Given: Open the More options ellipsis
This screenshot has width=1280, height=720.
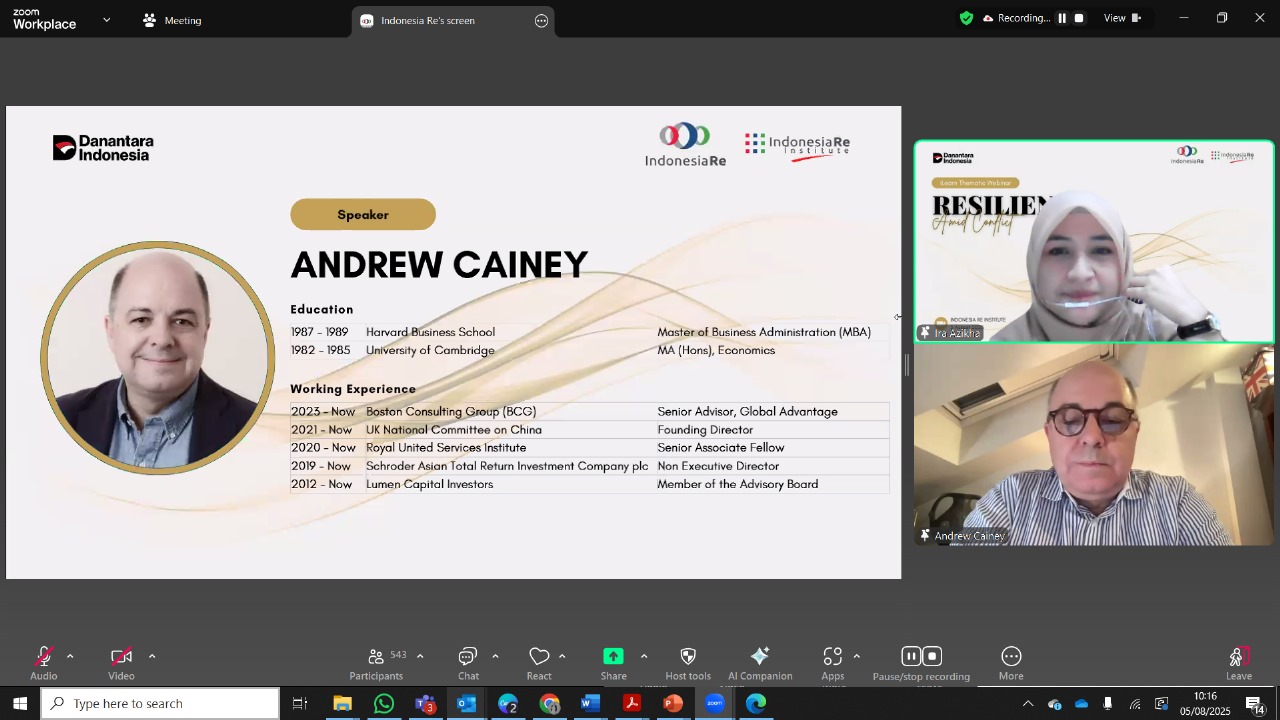Looking at the screenshot, I should click(1011, 657).
